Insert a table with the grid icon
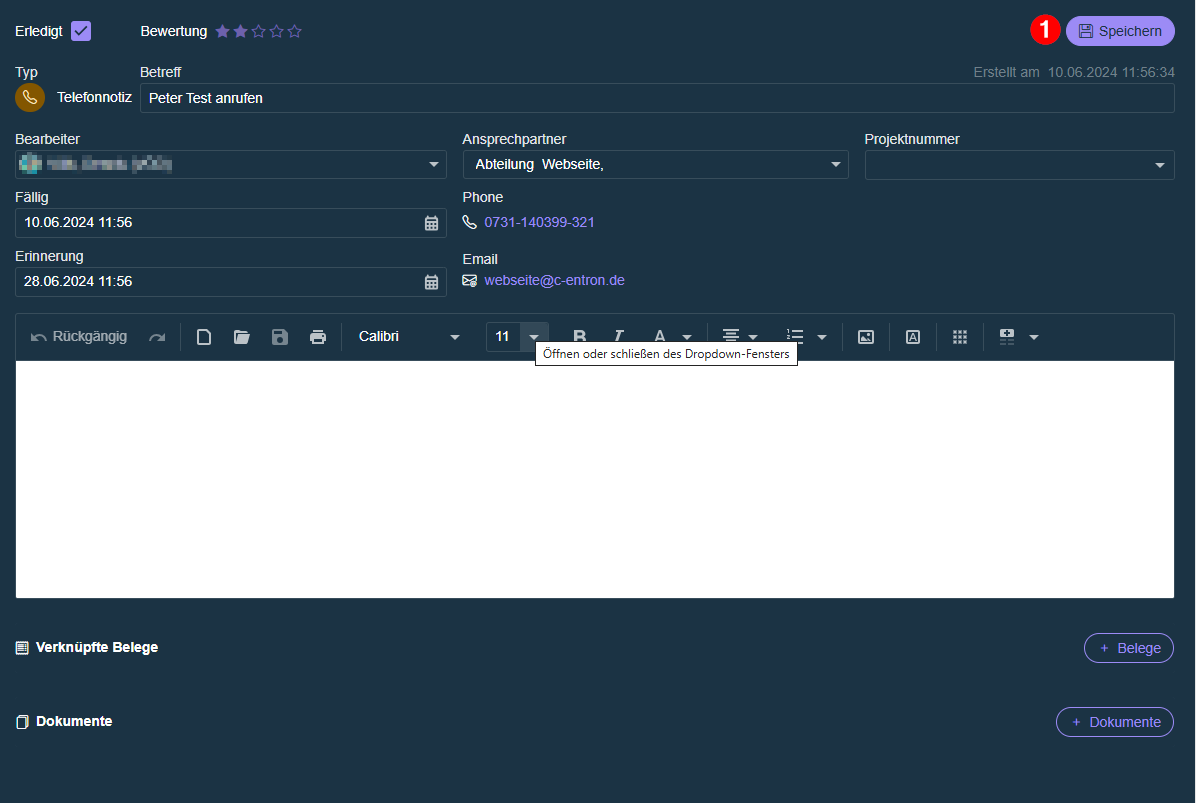 click(959, 337)
